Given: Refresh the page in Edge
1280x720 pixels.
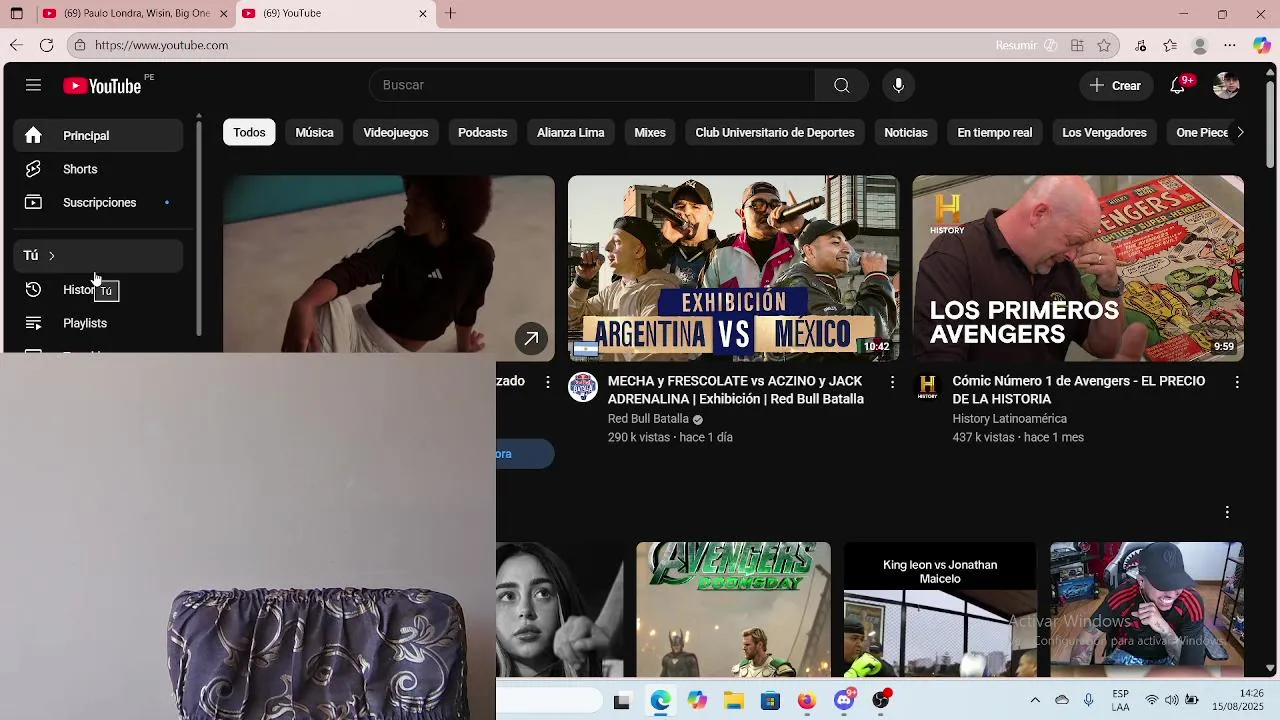Looking at the screenshot, I should pos(46,45).
